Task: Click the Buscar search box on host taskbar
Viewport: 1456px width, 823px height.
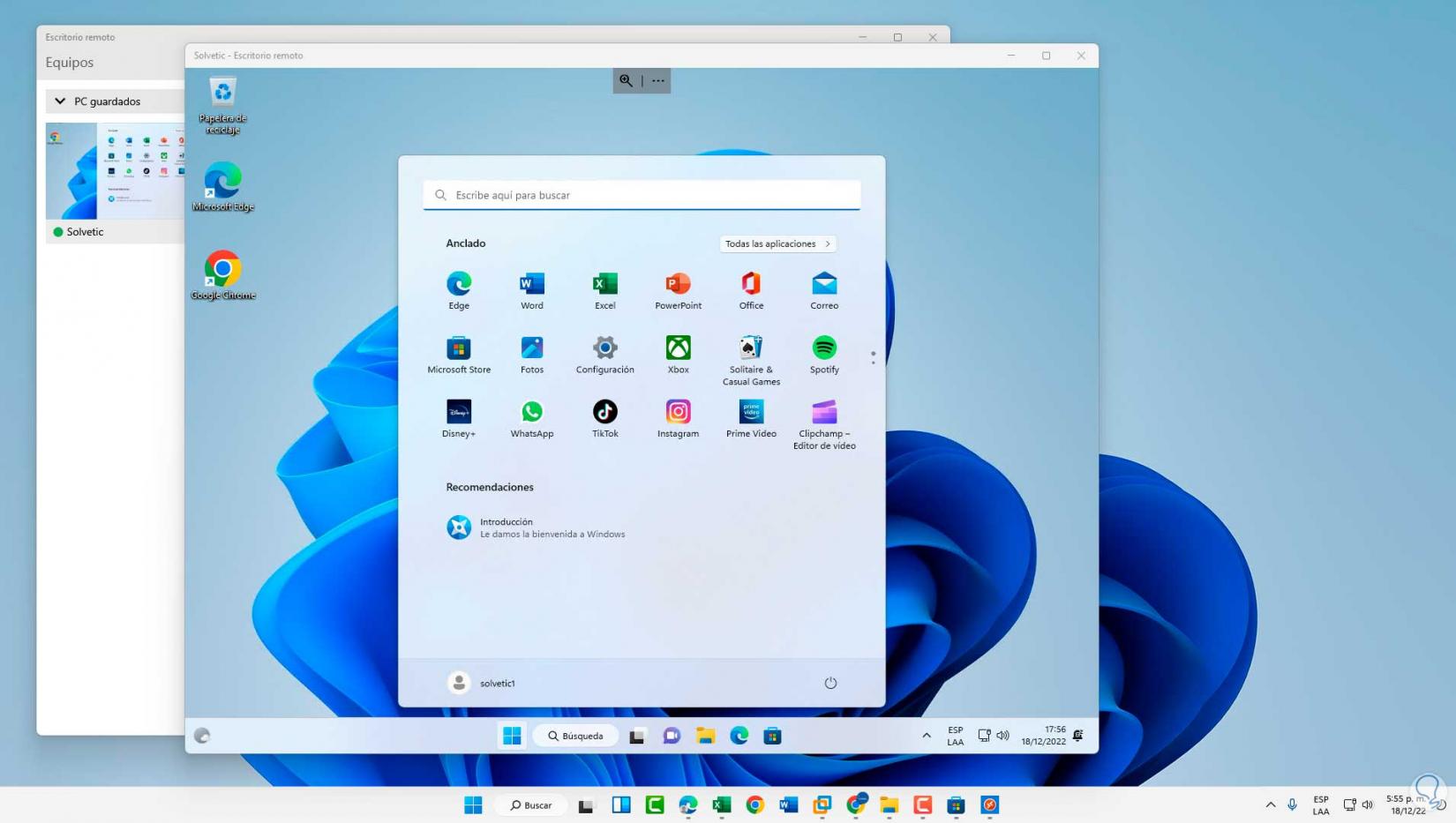Action: [x=531, y=804]
